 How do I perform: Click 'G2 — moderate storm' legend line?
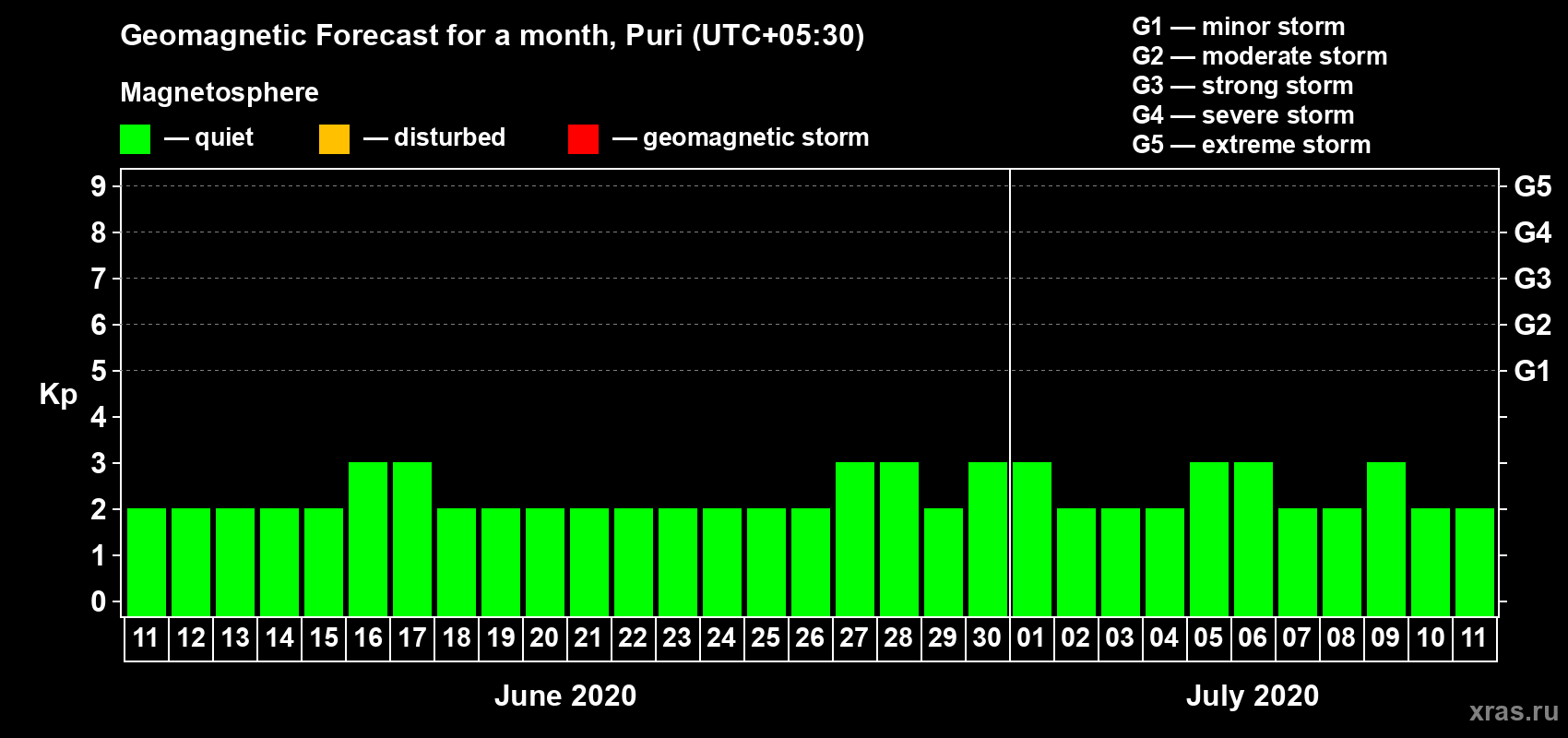click(1260, 56)
